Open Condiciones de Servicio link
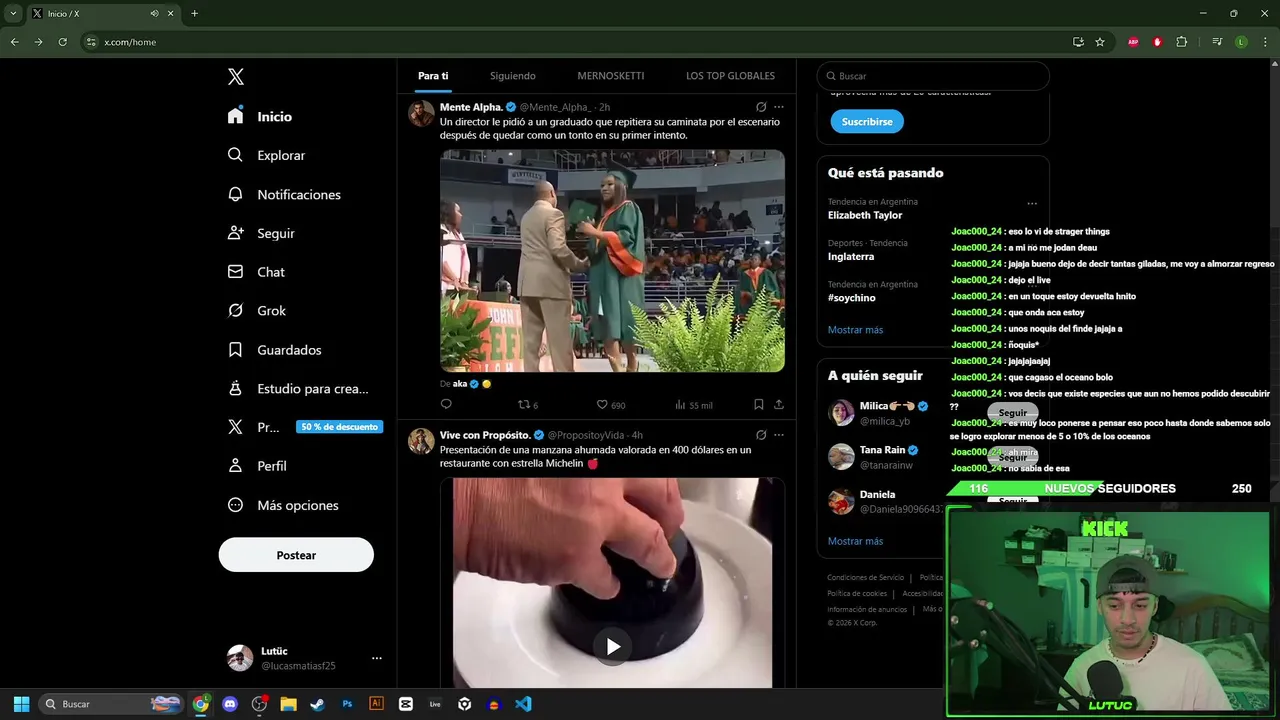The width and height of the screenshot is (1280, 720). coord(865,577)
